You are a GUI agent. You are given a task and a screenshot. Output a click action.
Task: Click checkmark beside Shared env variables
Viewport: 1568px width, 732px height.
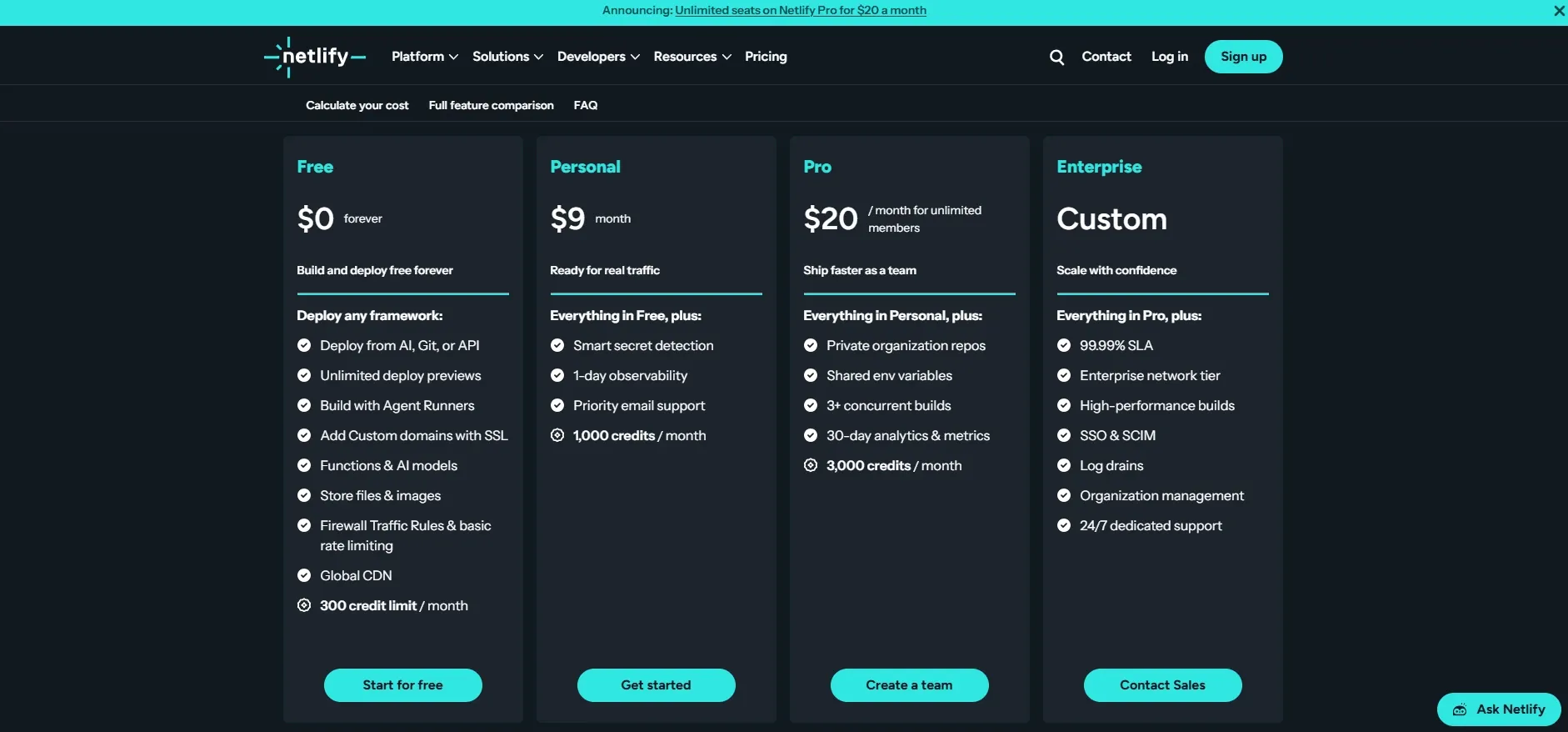pos(811,375)
